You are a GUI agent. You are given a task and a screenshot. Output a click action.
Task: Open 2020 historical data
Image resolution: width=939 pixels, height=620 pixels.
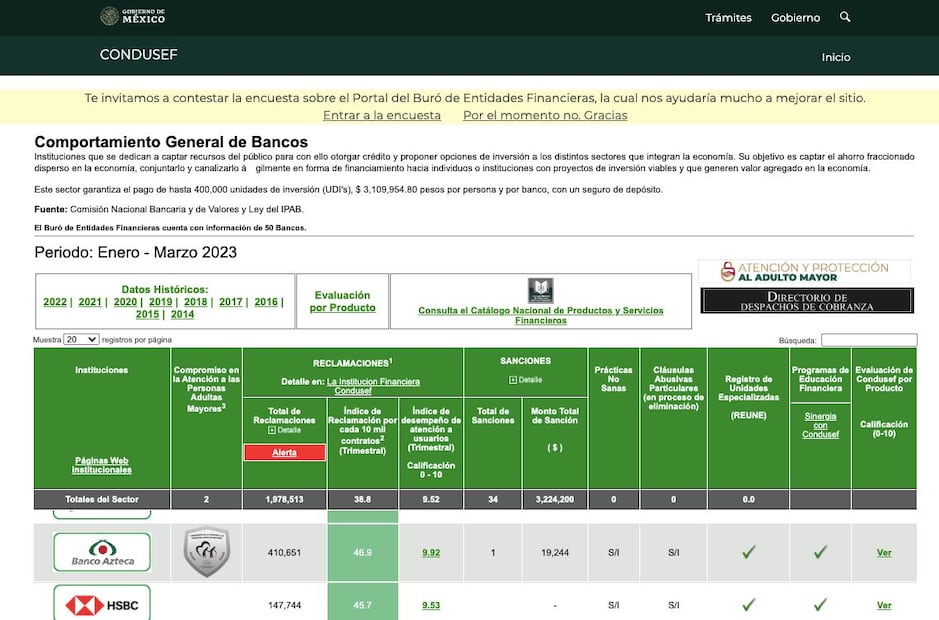pyautogui.click(x=125, y=302)
